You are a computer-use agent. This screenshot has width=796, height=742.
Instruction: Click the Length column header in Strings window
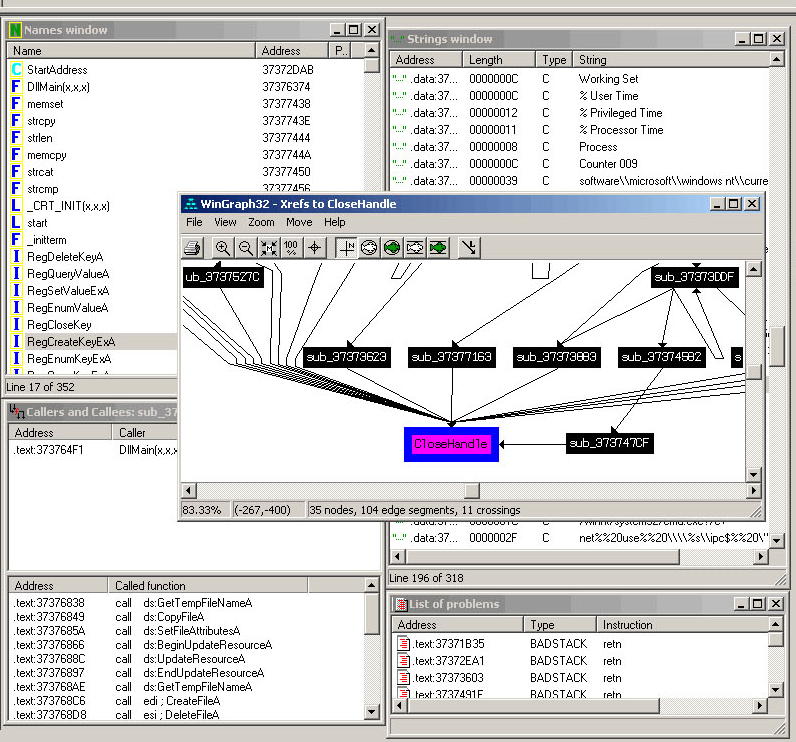click(498, 60)
